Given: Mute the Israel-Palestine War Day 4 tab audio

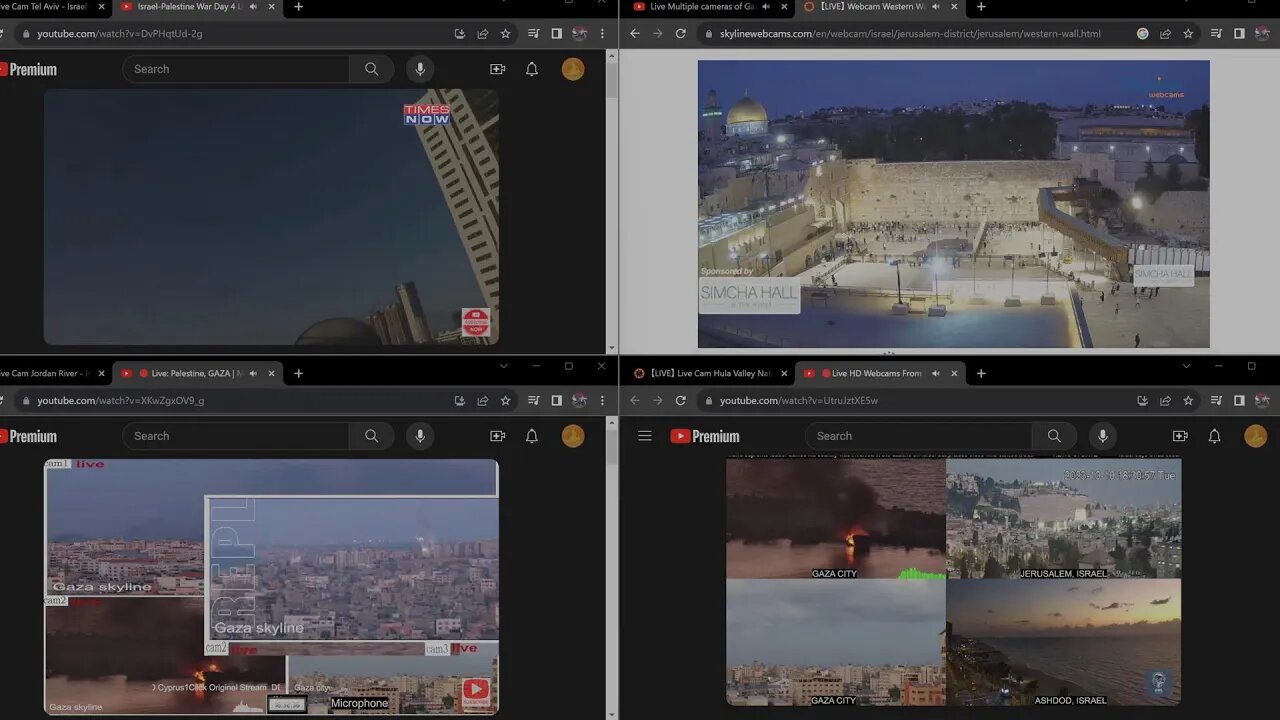Looking at the screenshot, I should (253, 7).
